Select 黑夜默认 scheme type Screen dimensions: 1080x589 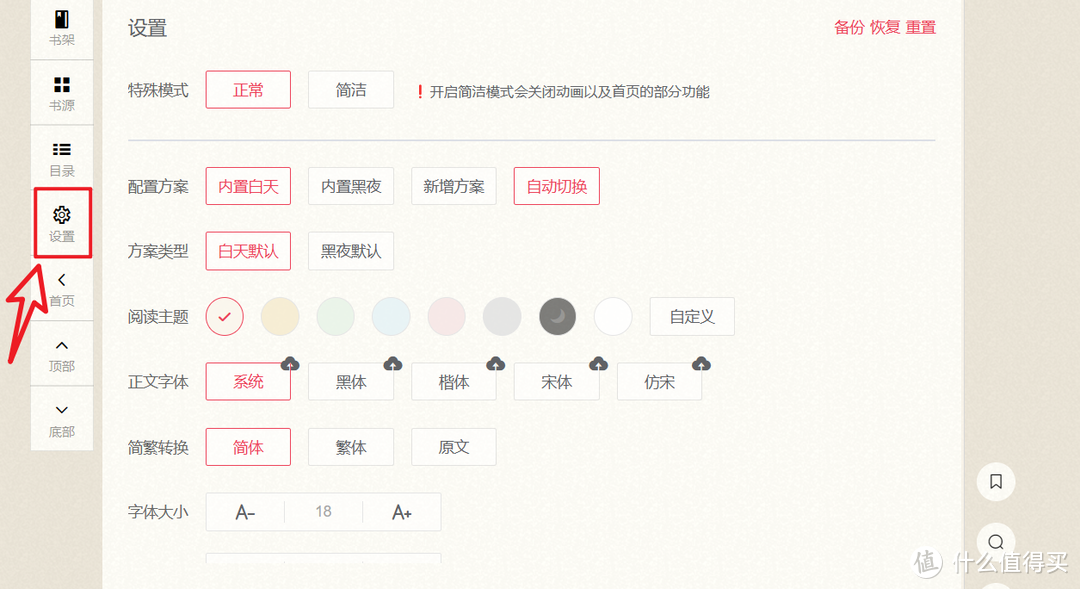pos(351,251)
